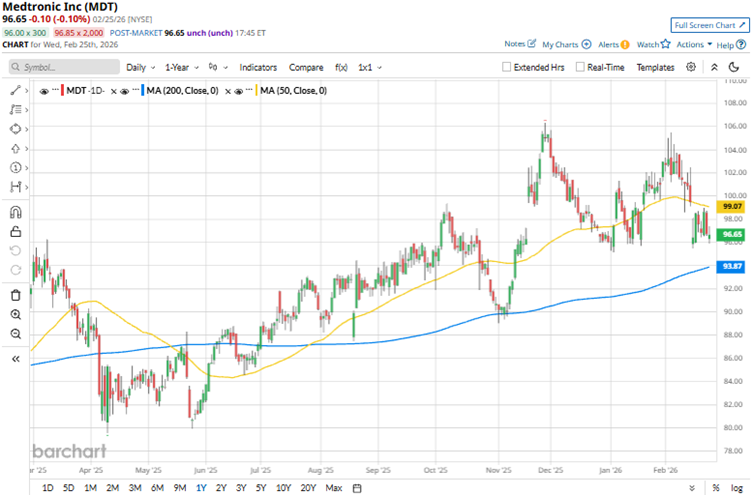Image resolution: width=752 pixels, height=495 pixels.
Task: Enable the Extended Hrs checkbox
Action: tap(507, 67)
